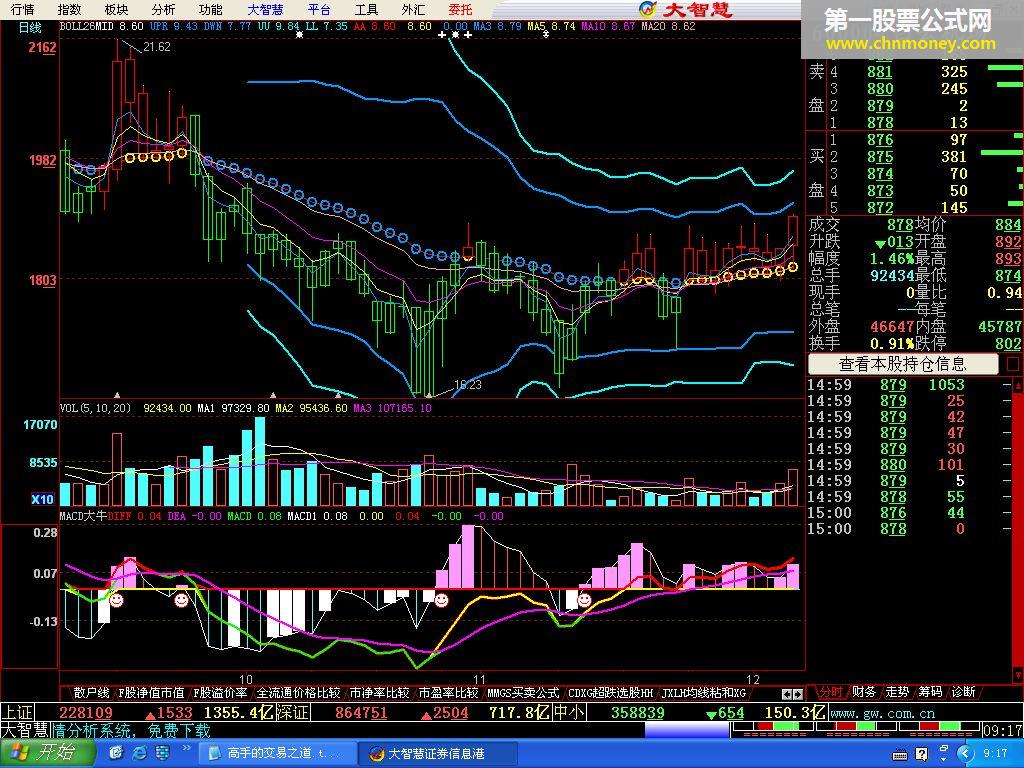1024x768 pixels.
Task: Open the 工具 menu
Action: click(x=366, y=9)
